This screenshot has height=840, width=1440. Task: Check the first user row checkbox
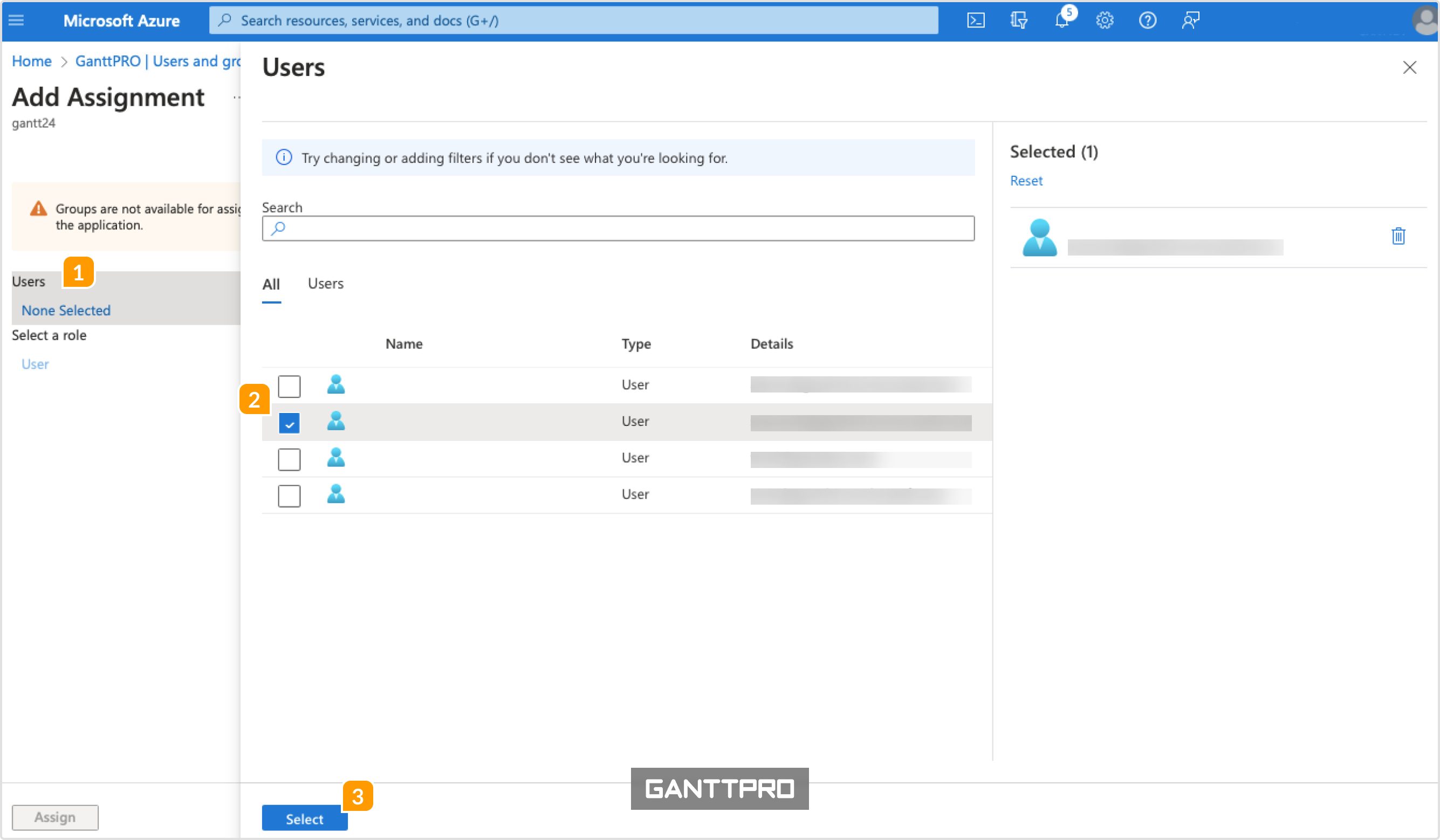click(x=289, y=386)
